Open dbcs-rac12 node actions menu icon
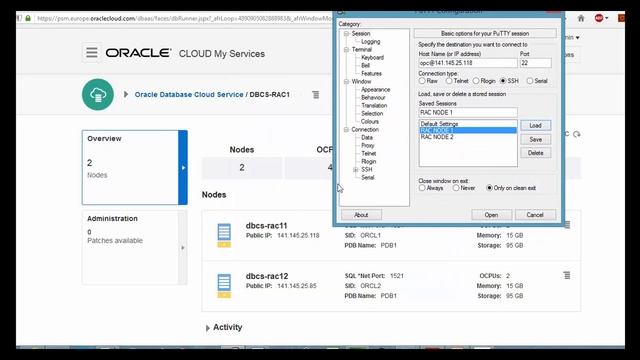Image resolution: width=640 pixels, height=360 pixels. point(567,276)
